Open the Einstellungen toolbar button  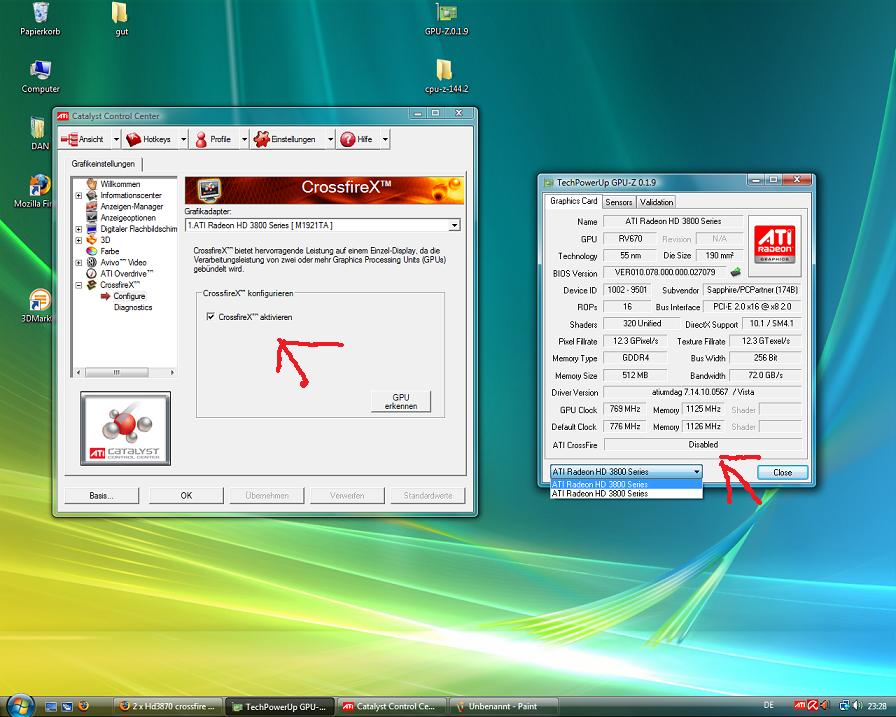(x=285, y=139)
